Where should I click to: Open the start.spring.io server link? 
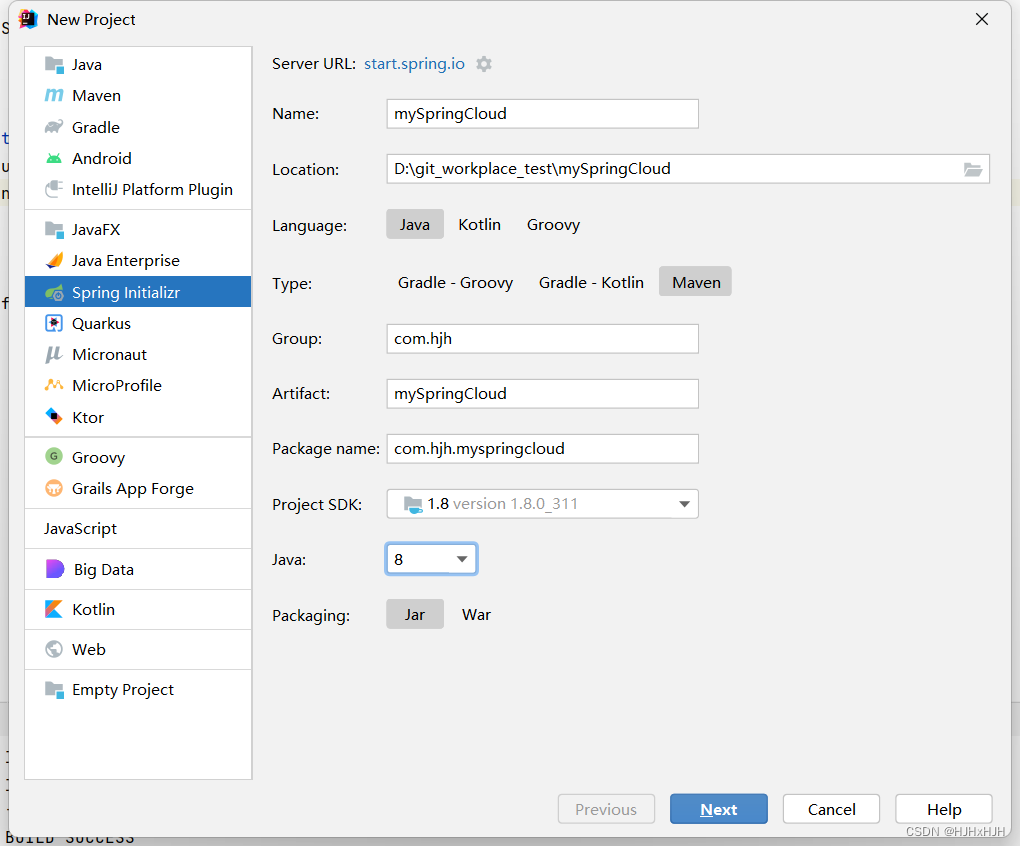click(414, 64)
